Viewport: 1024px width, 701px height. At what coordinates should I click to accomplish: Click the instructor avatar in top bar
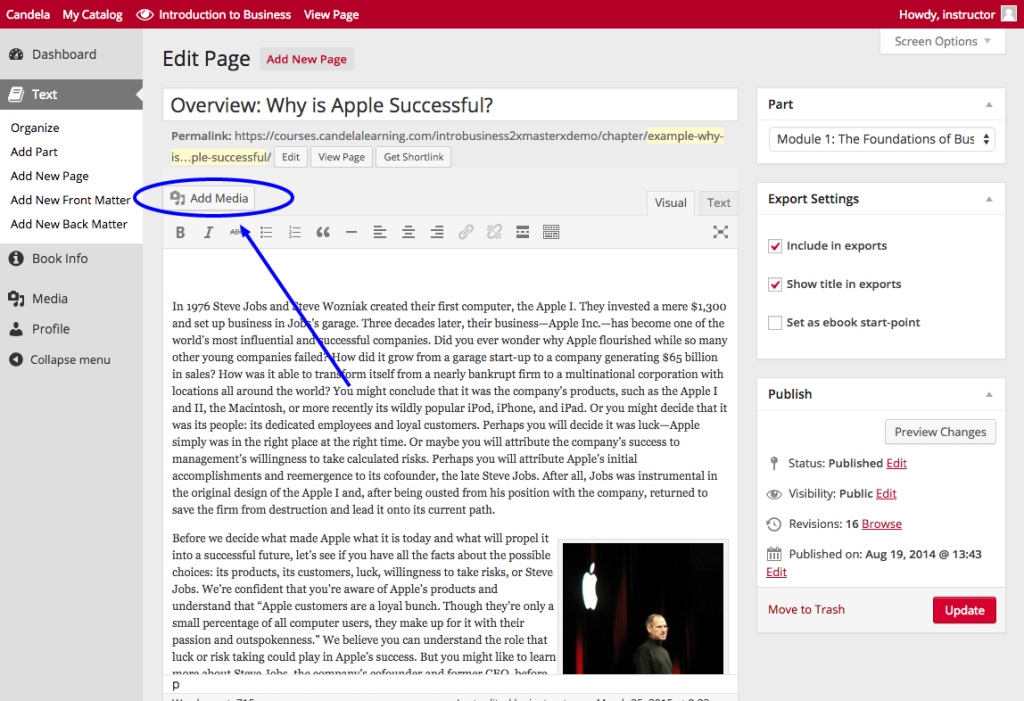click(1008, 14)
